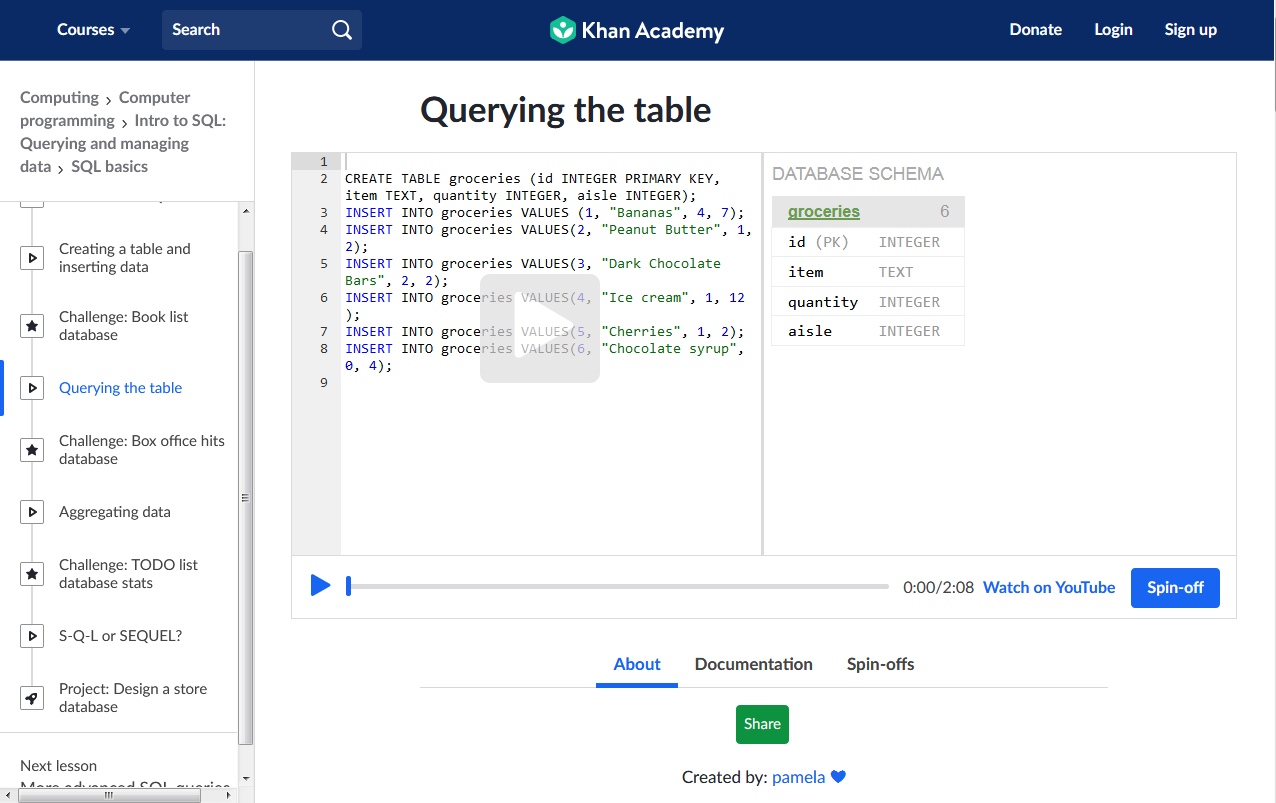Open Challenge: TODO list database stats

pyautogui.click(x=128, y=574)
